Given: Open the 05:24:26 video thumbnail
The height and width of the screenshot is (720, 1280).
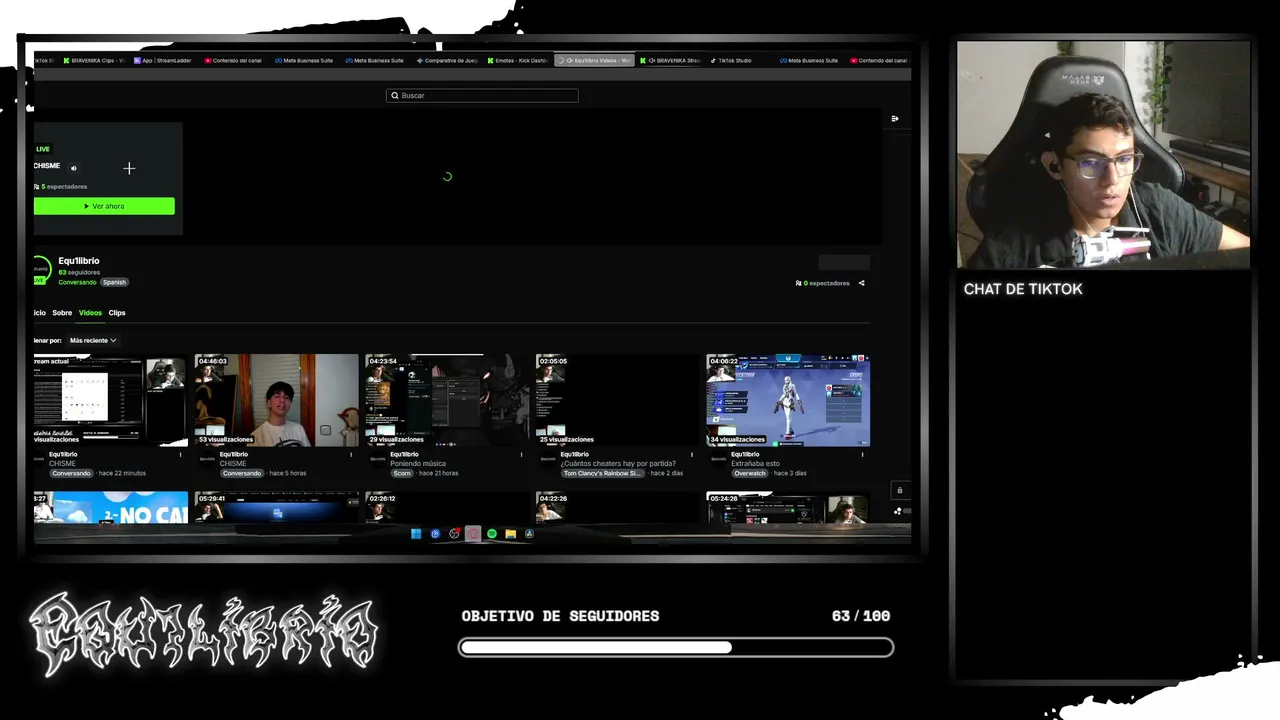Looking at the screenshot, I should click(x=788, y=507).
